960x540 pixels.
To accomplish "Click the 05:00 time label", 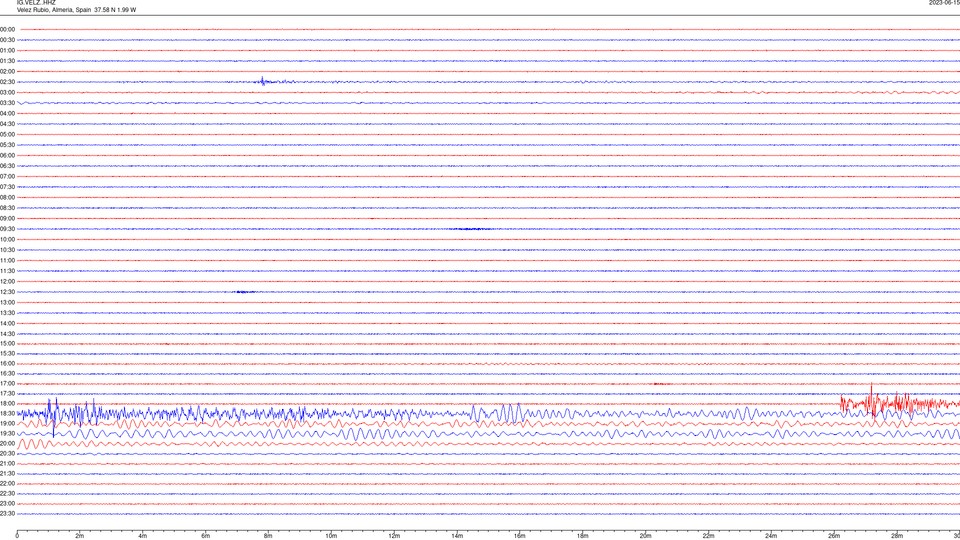I will [x=7, y=135].
